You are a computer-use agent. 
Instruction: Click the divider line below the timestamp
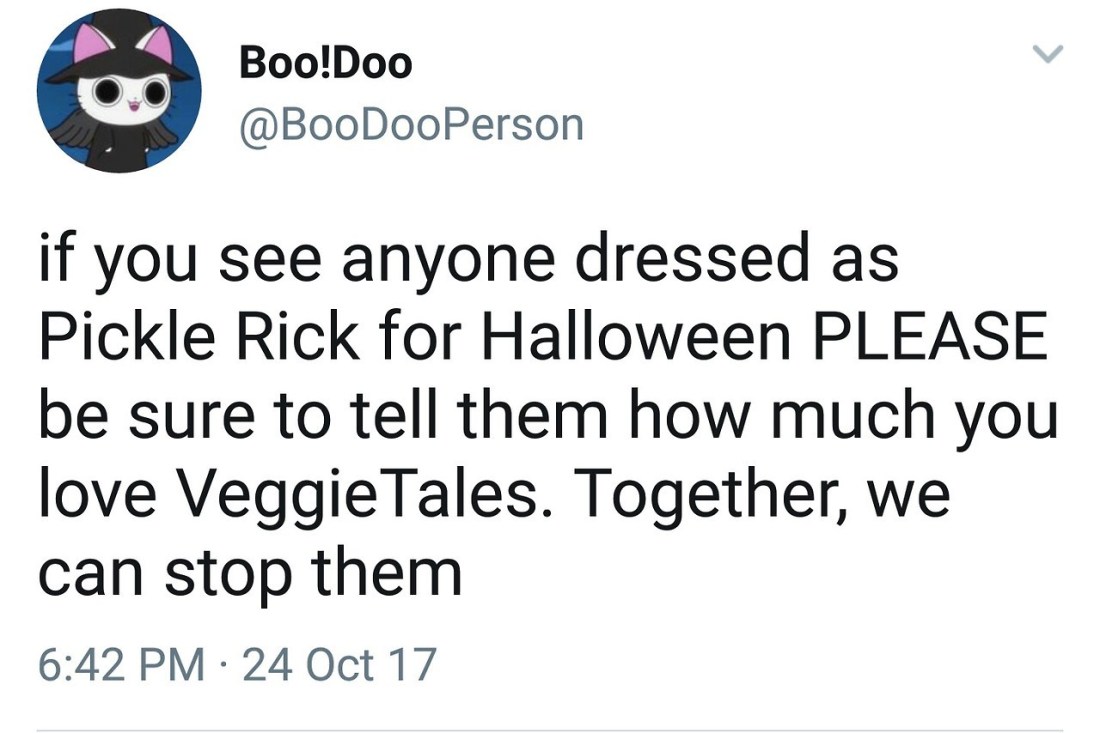(x=550, y=729)
